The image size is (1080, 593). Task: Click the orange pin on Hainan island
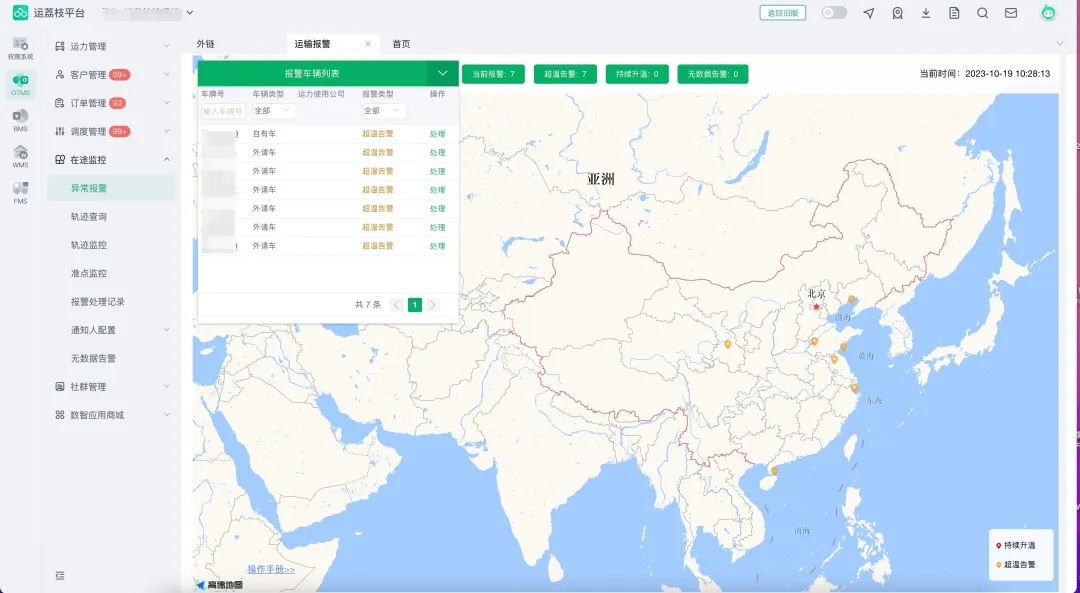(x=774, y=471)
